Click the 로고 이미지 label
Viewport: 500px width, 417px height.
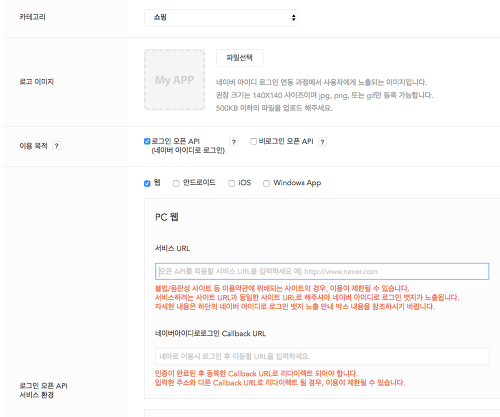(x=36, y=82)
